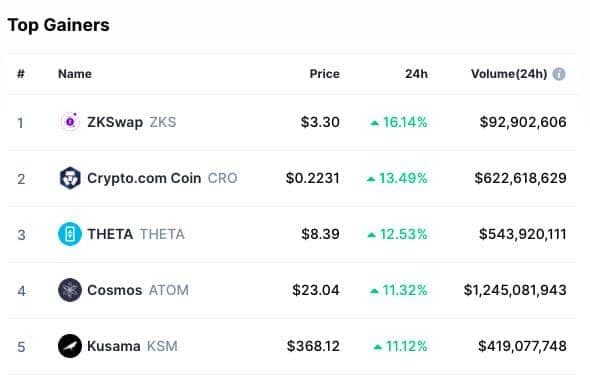Viewport: 590px width, 378px height.
Task: Sort by the Price column header
Action: click(324, 74)
